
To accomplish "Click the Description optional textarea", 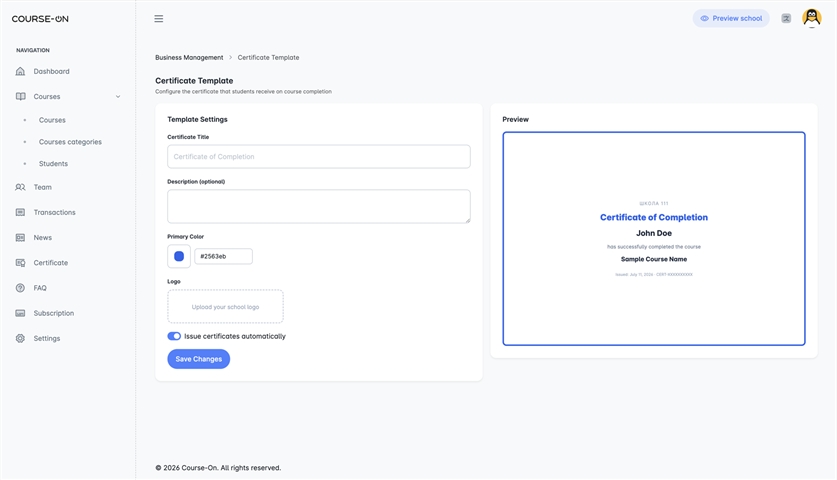I will [319, 206].
